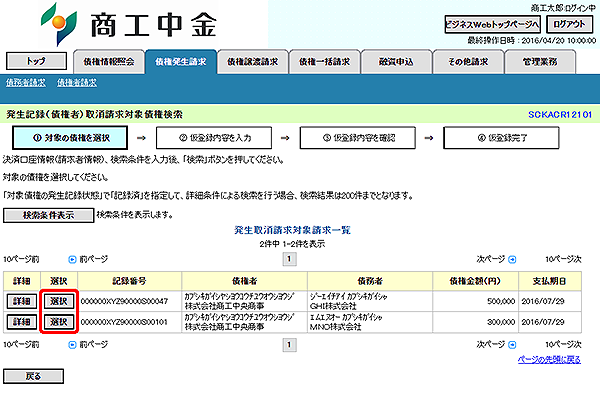Click top 10ページ前 pagination text
Viewport: 600px width, 396px height.
pos(21,259)
